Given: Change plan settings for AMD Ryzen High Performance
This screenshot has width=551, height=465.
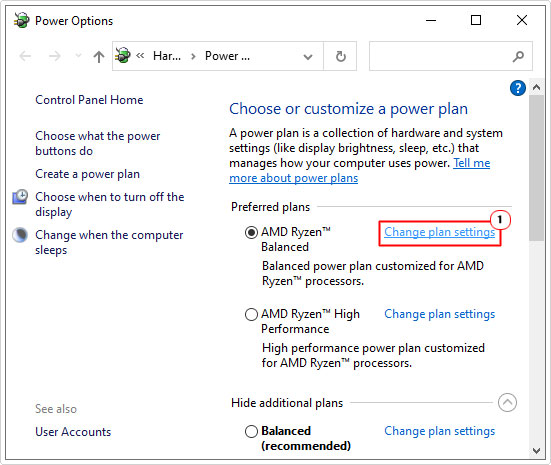Looking at the screenshot, I should pyautogui.click(x=439, y=314).
